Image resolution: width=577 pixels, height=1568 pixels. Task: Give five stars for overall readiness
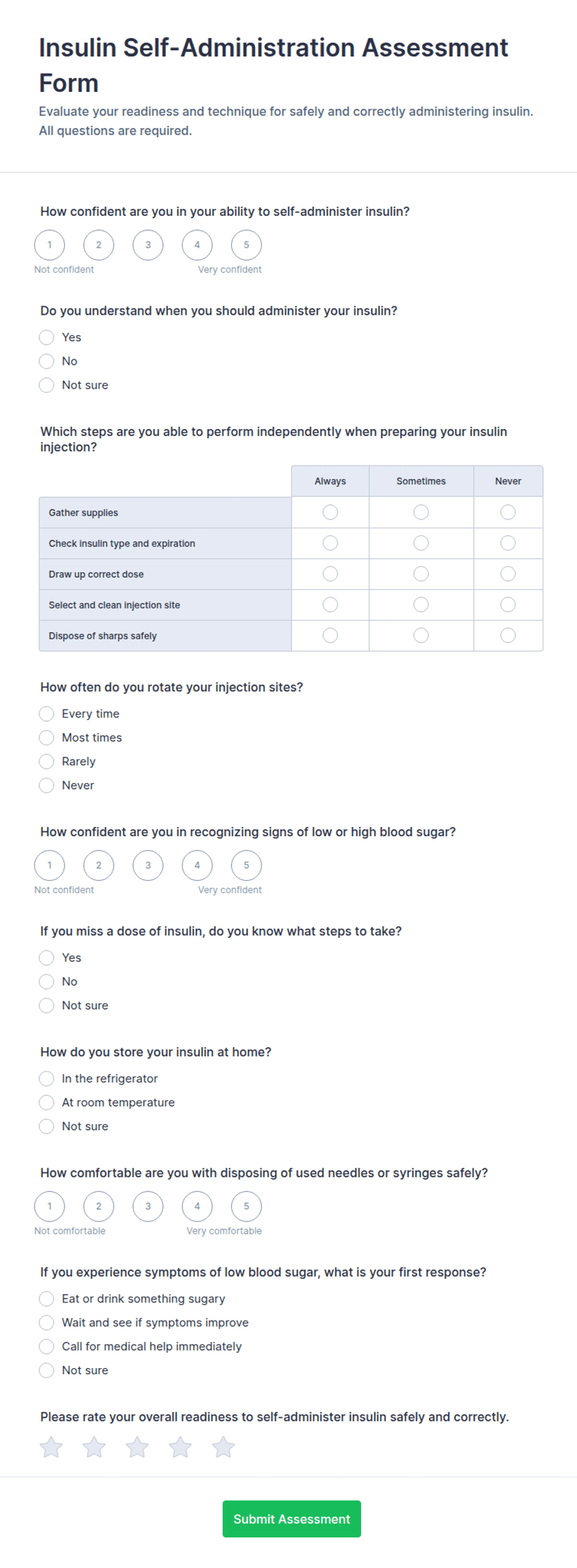(223, 1447)
